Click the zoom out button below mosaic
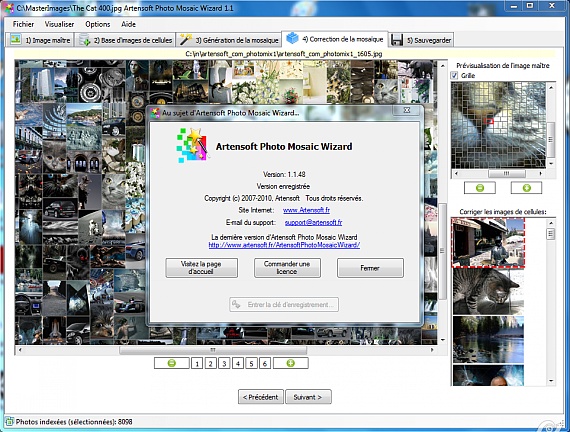Viewport: 570px width, 432px height. tap(172, 363)
